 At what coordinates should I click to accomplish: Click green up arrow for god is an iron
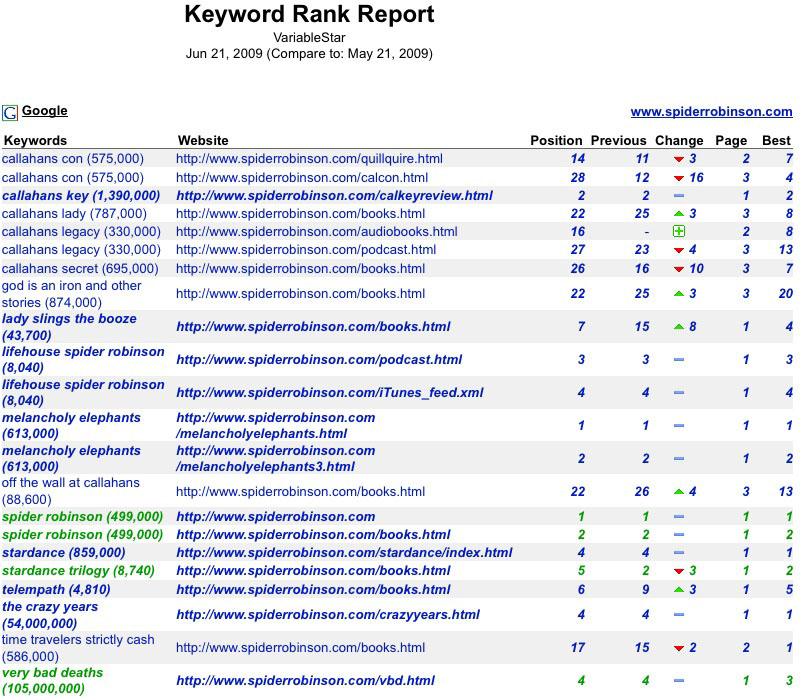[x=679, y=293]
